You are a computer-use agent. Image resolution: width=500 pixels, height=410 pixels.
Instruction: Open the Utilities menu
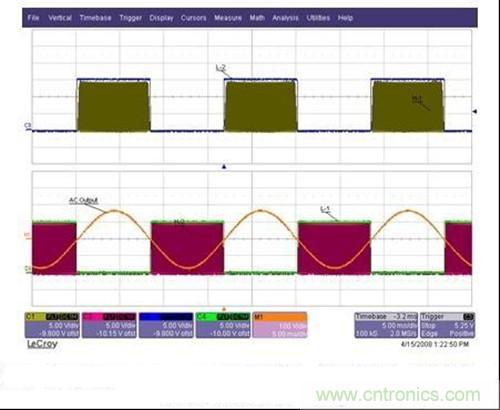(318, 18)
